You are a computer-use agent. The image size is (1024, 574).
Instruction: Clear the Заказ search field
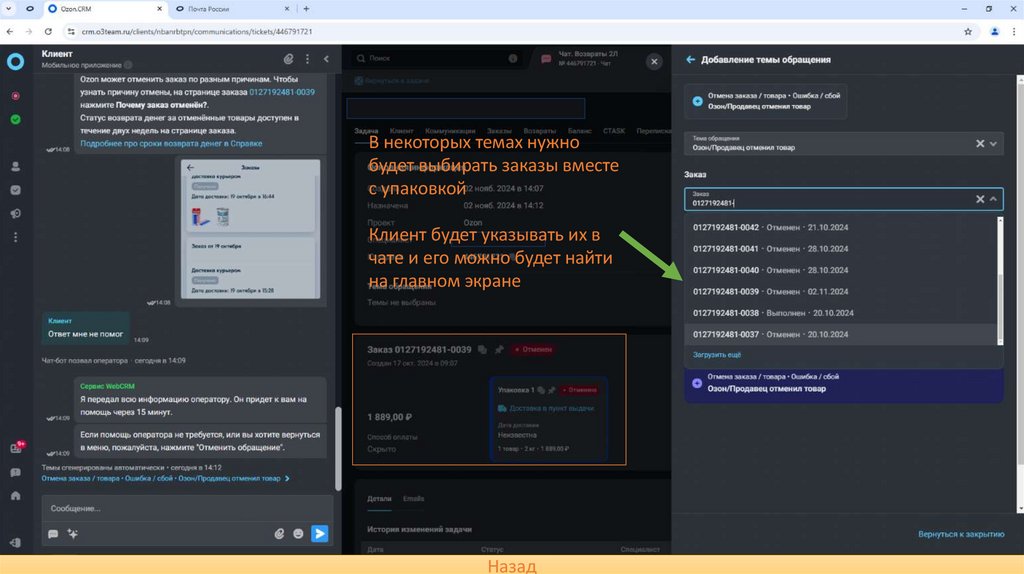[980, 199]
